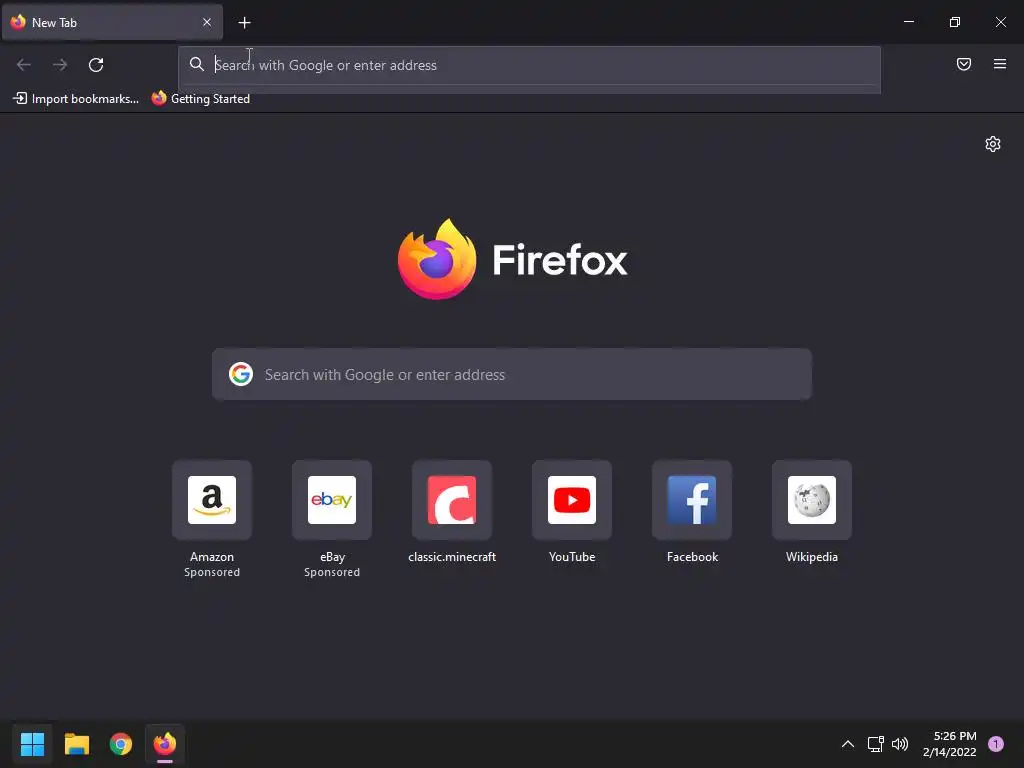The height and width of the screenshot is (768, 1024).
Task: Click the Firefox taskbar icon
Action: [165, 744]
